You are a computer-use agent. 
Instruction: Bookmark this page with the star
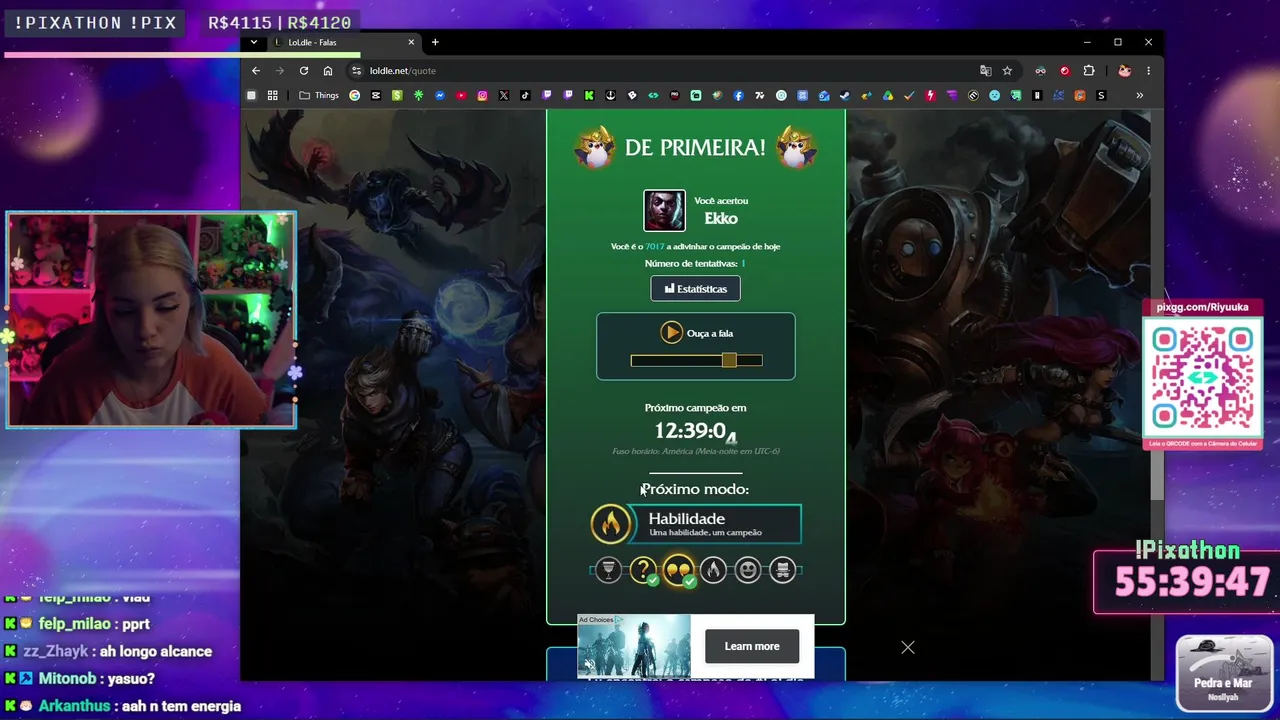click(x=1007, y=71)
